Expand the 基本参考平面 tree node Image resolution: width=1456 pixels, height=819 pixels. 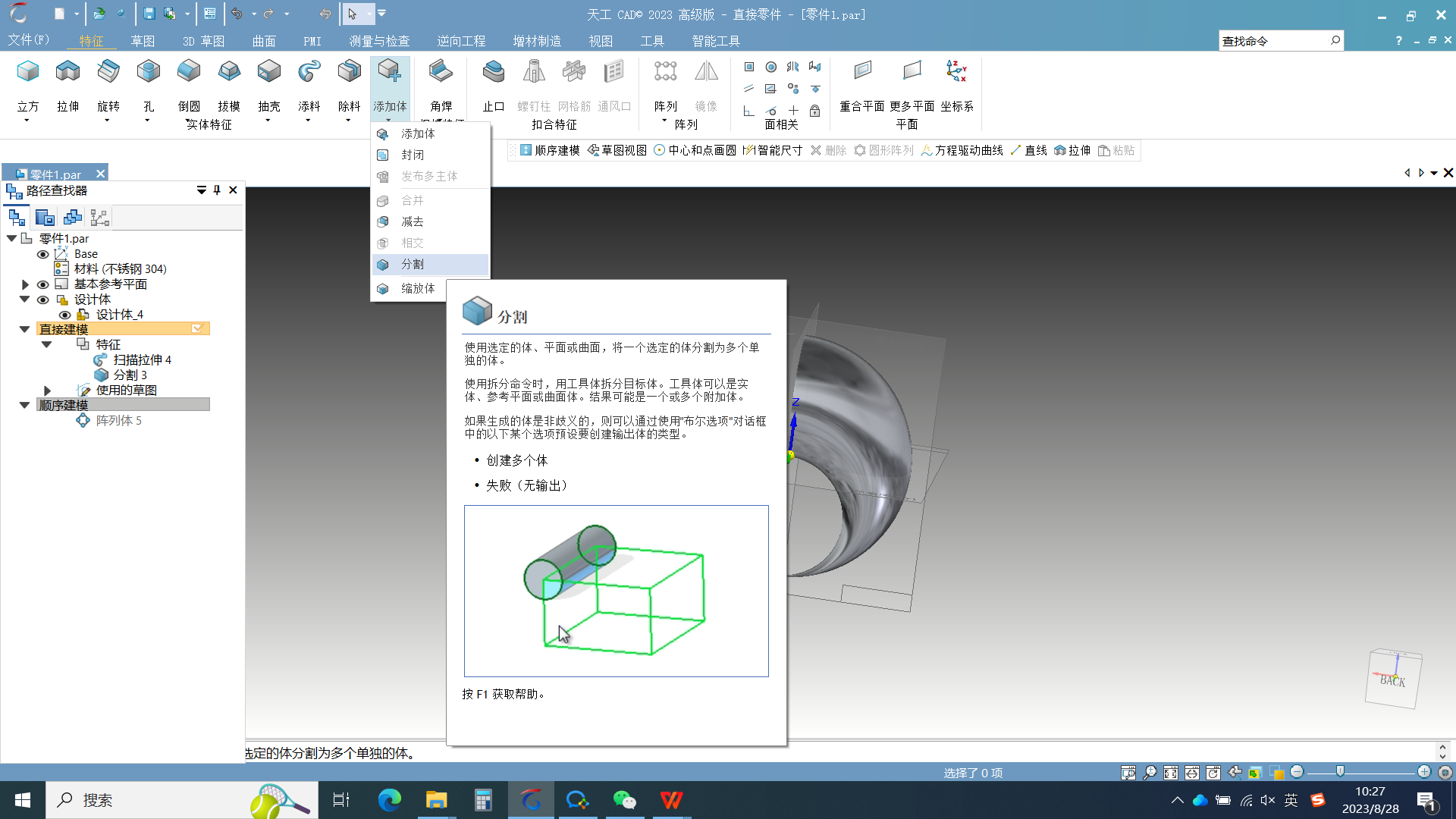[25, 284]
